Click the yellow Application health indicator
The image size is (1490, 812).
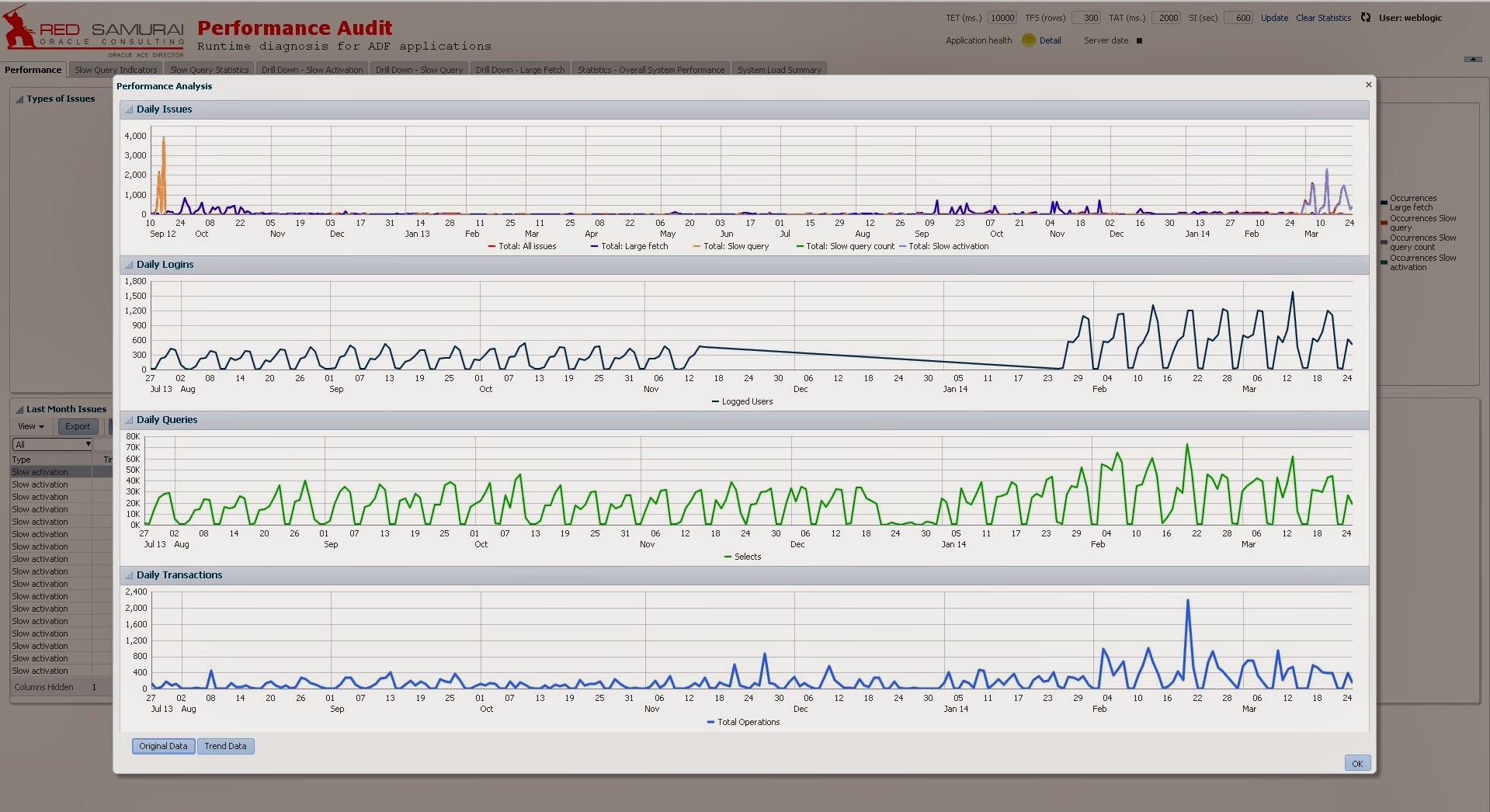point(1028,40)
